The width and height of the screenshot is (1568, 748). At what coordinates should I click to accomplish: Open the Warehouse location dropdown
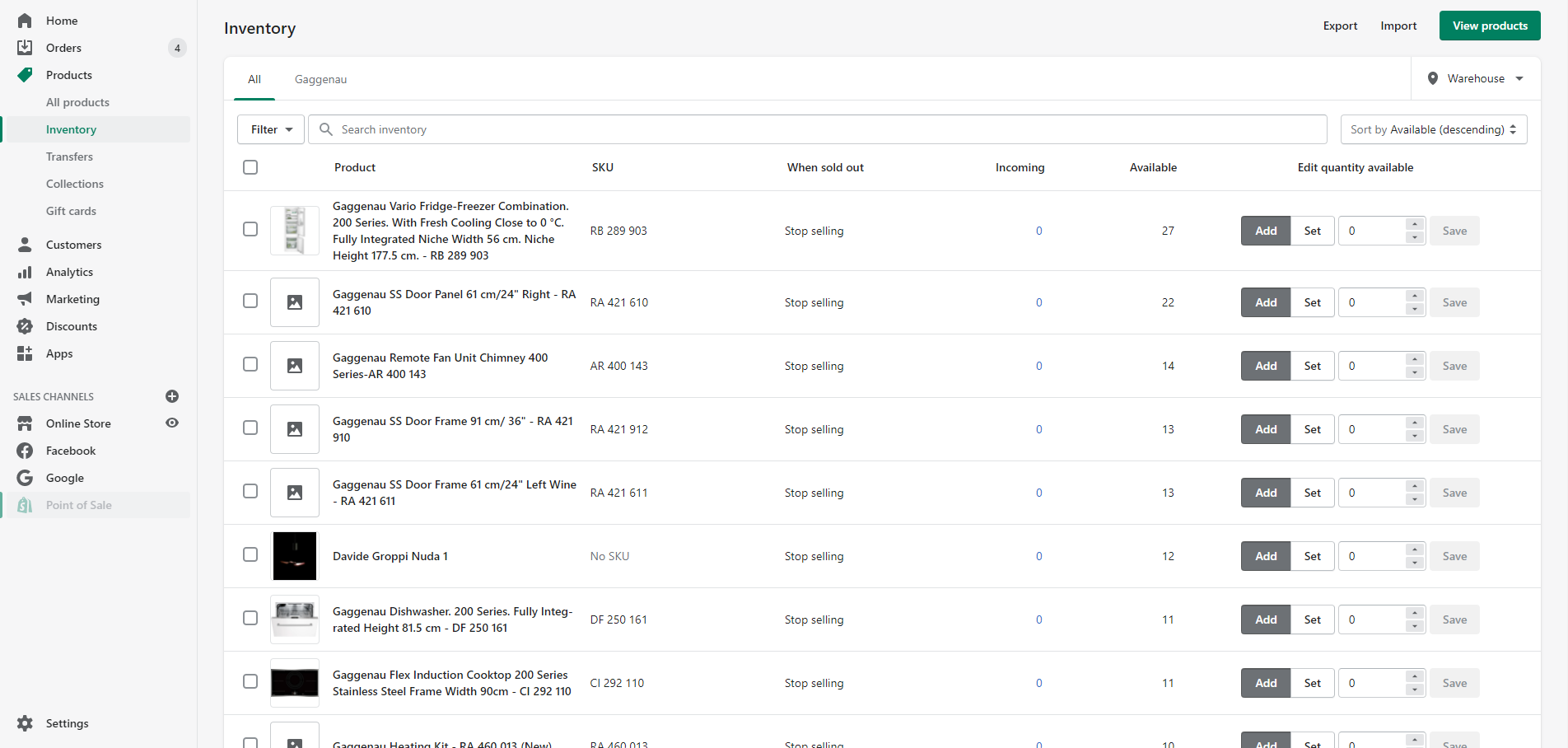(1476, 78)
